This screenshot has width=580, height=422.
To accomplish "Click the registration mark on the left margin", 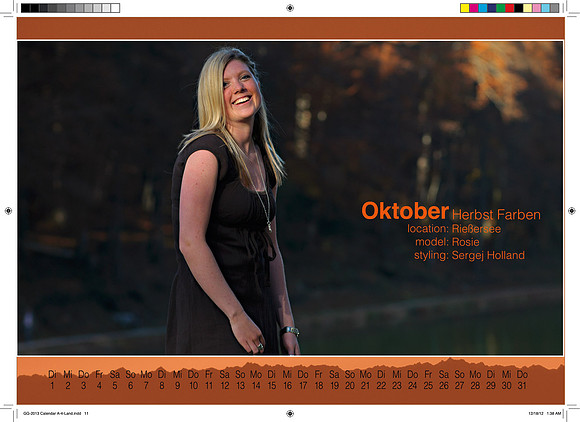I will pyautogui.click(x=8, y=211).
